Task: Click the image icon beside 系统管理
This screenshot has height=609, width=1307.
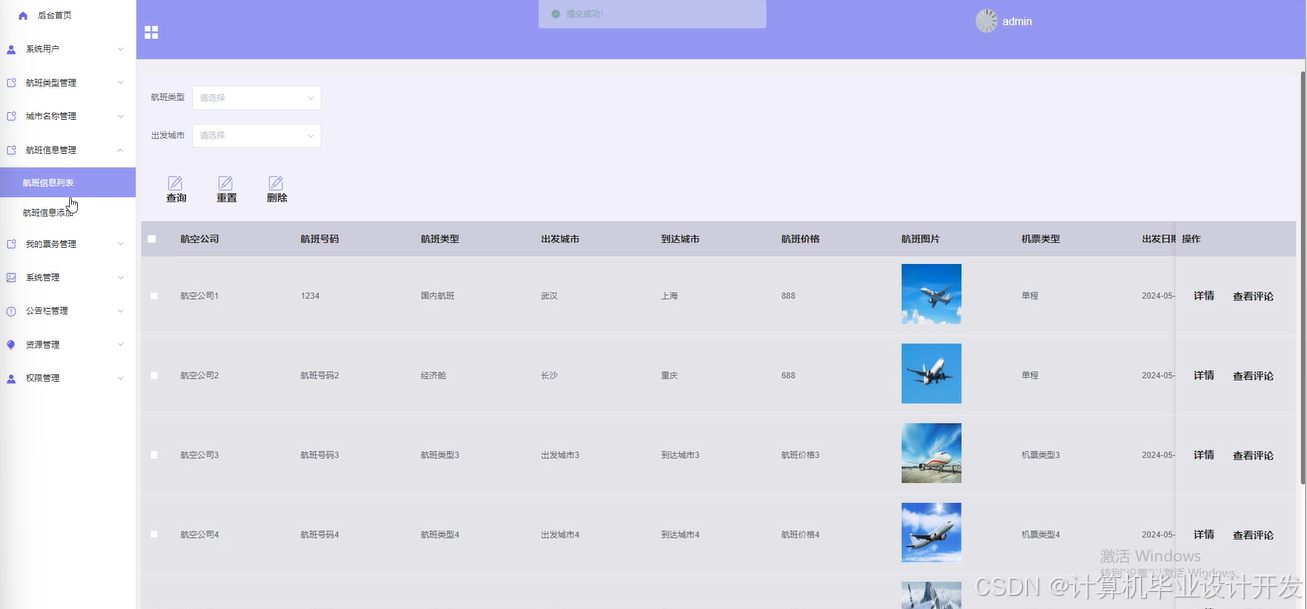Action: [x=11, y=277]
